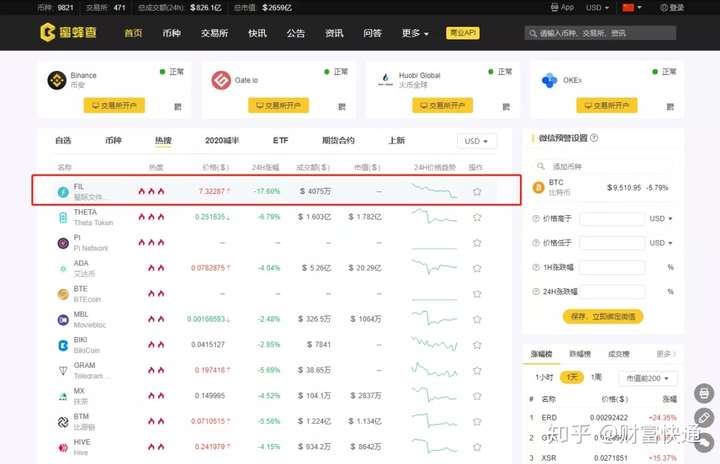Open the USD currency dropdown in top bar
This screenshot has height=464, width=720.
coord(597,7)
